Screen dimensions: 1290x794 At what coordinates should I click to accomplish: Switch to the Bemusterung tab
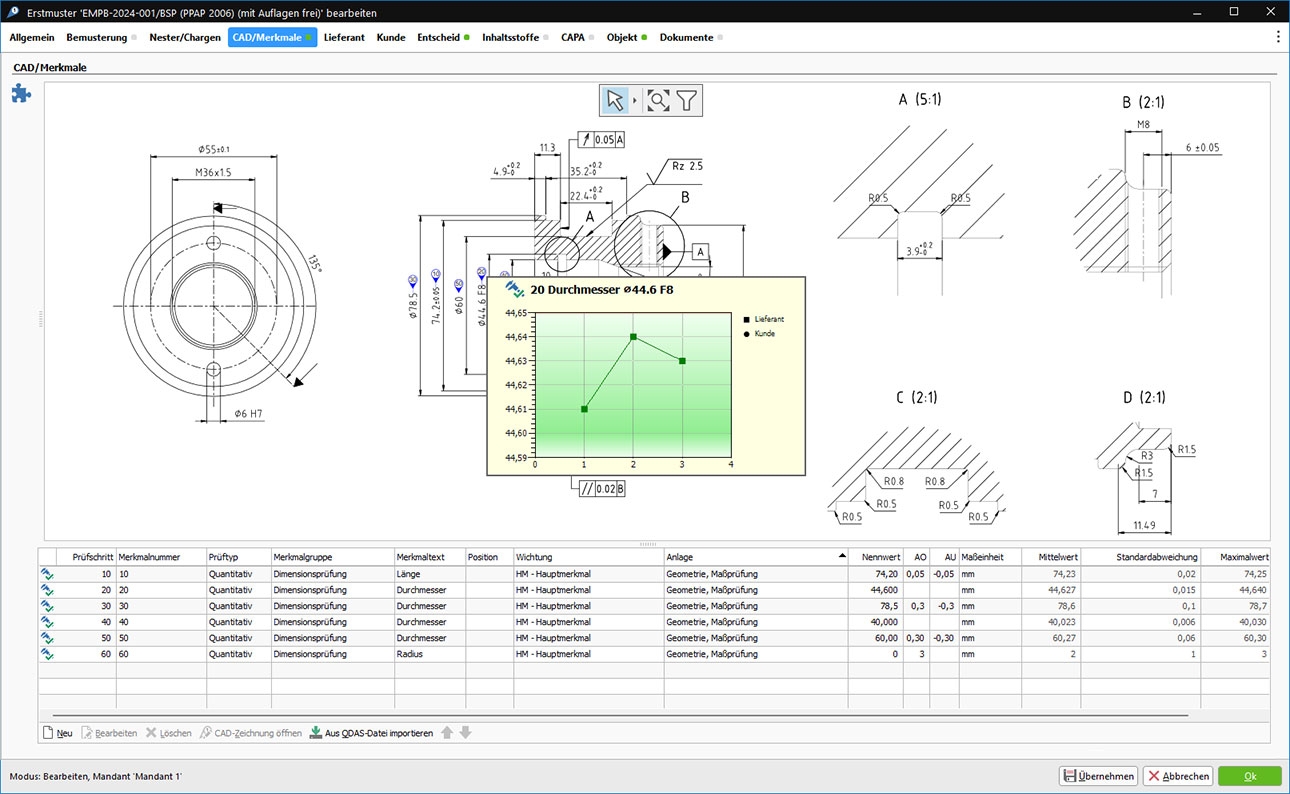(97, 37)
